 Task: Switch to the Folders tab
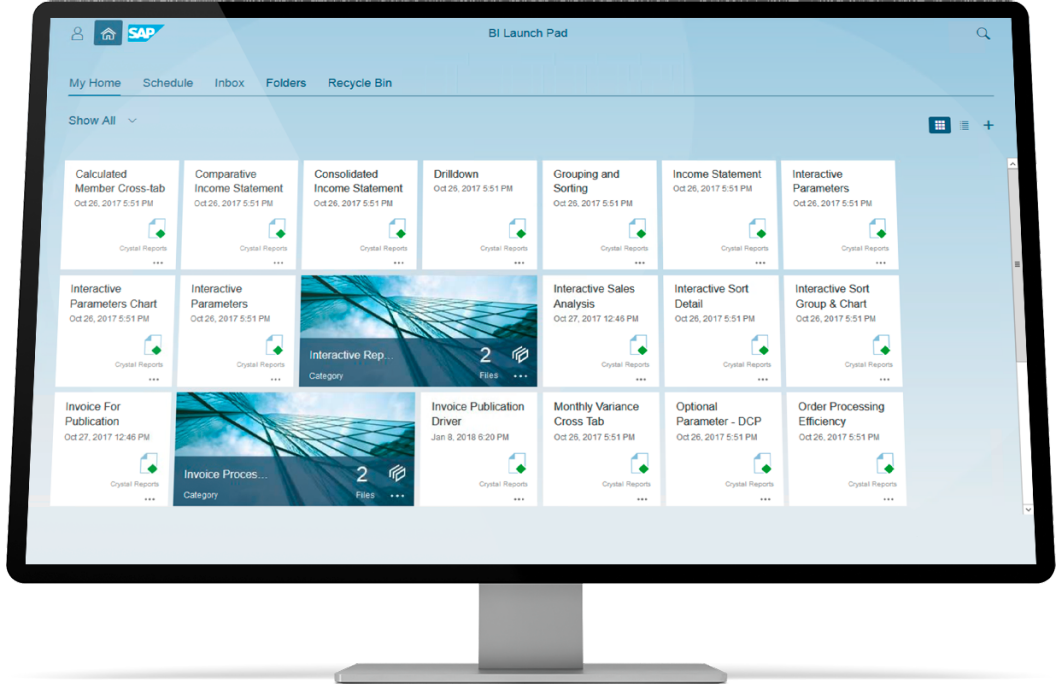(x=286, y=83)
